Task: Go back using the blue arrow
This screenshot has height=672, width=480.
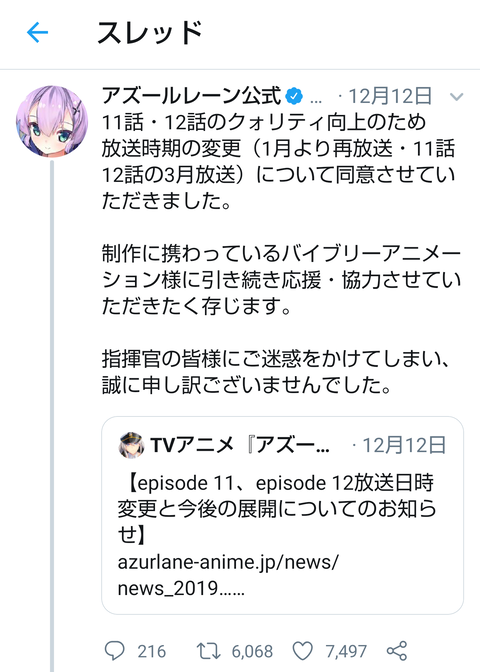Action: (37, 33)
